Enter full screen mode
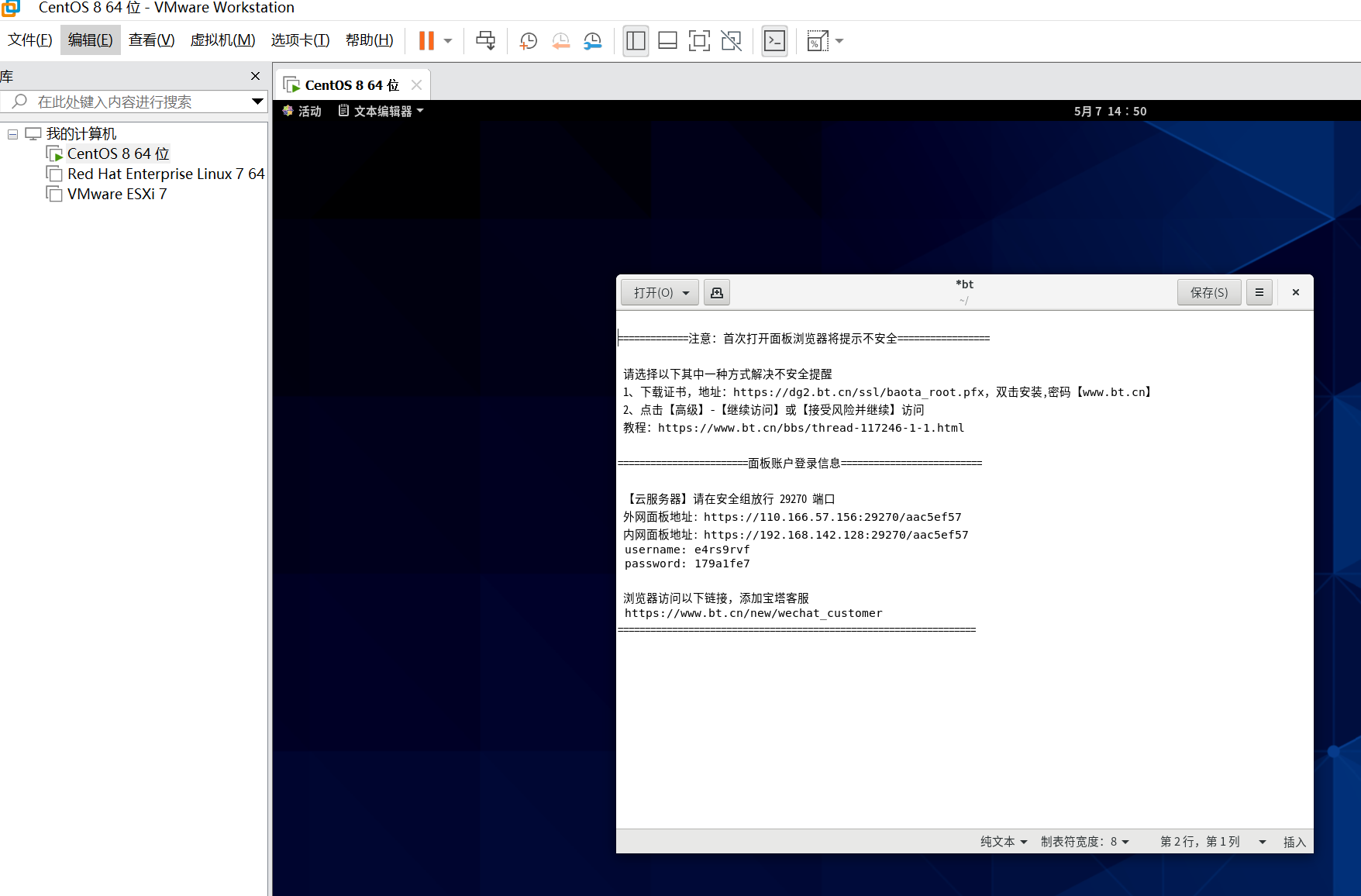 point(699,41)
